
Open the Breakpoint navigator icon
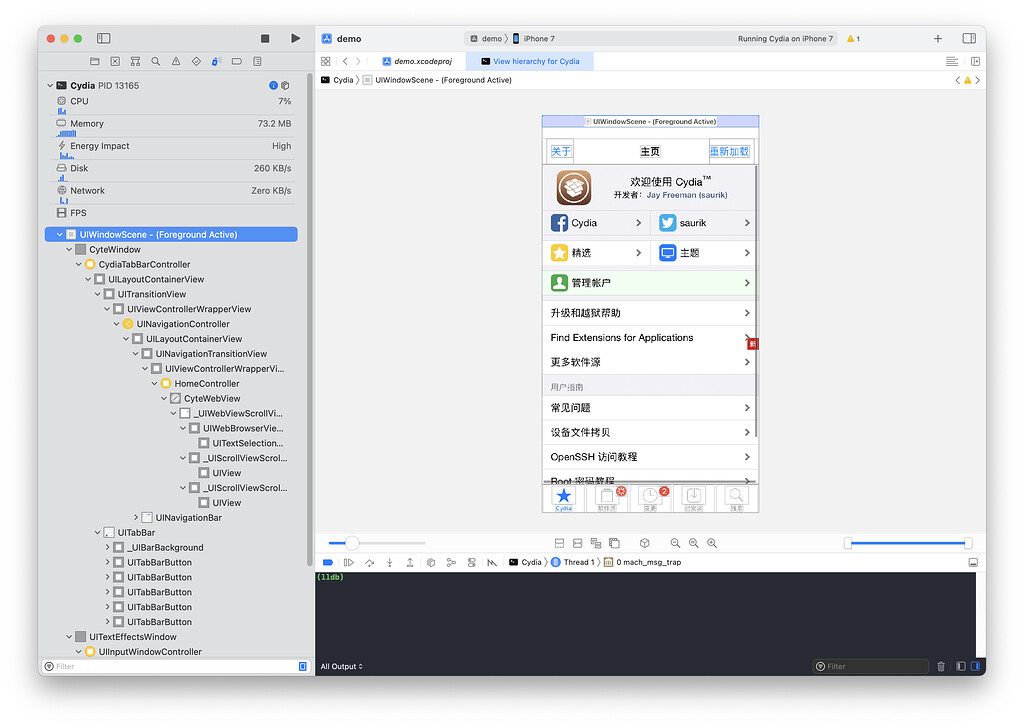pos(236,61)
